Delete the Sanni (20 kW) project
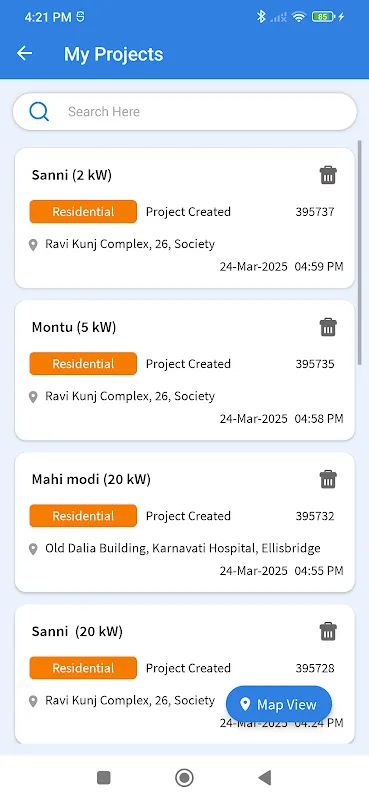The width and height of the screenshot is (369, 800). (x=328, y=632)
